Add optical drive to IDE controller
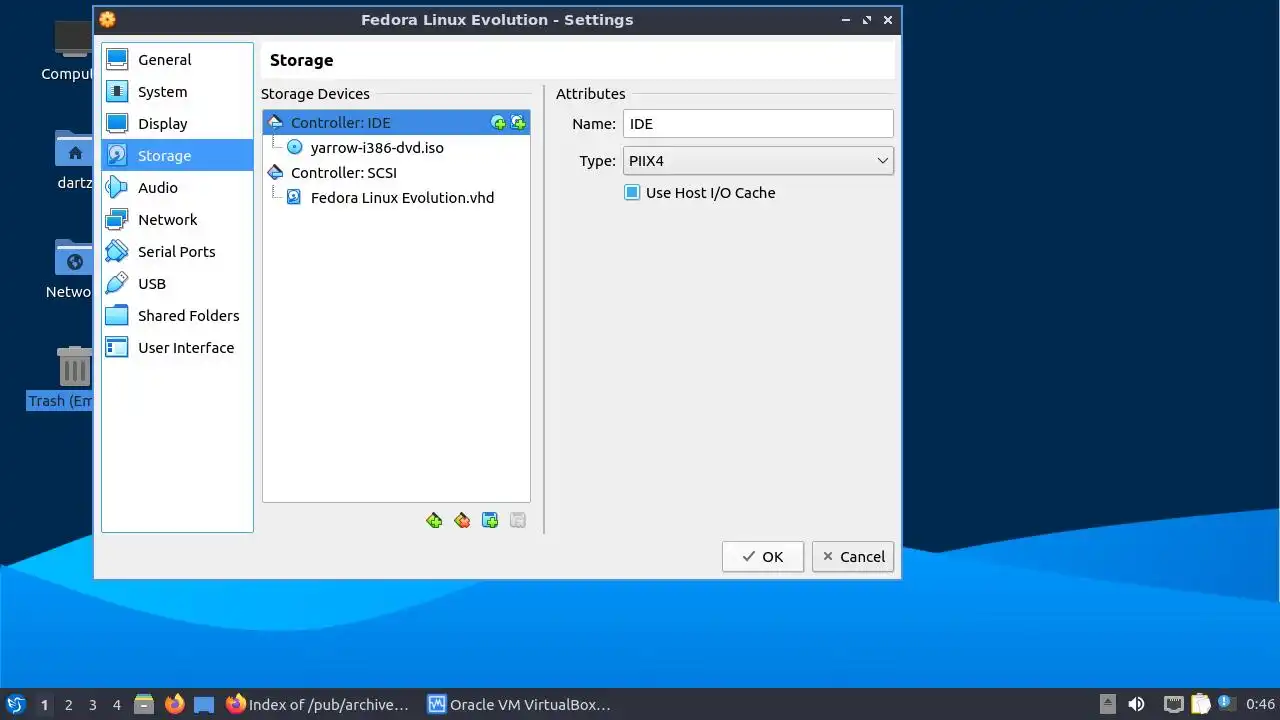 (x=498, y=123)
